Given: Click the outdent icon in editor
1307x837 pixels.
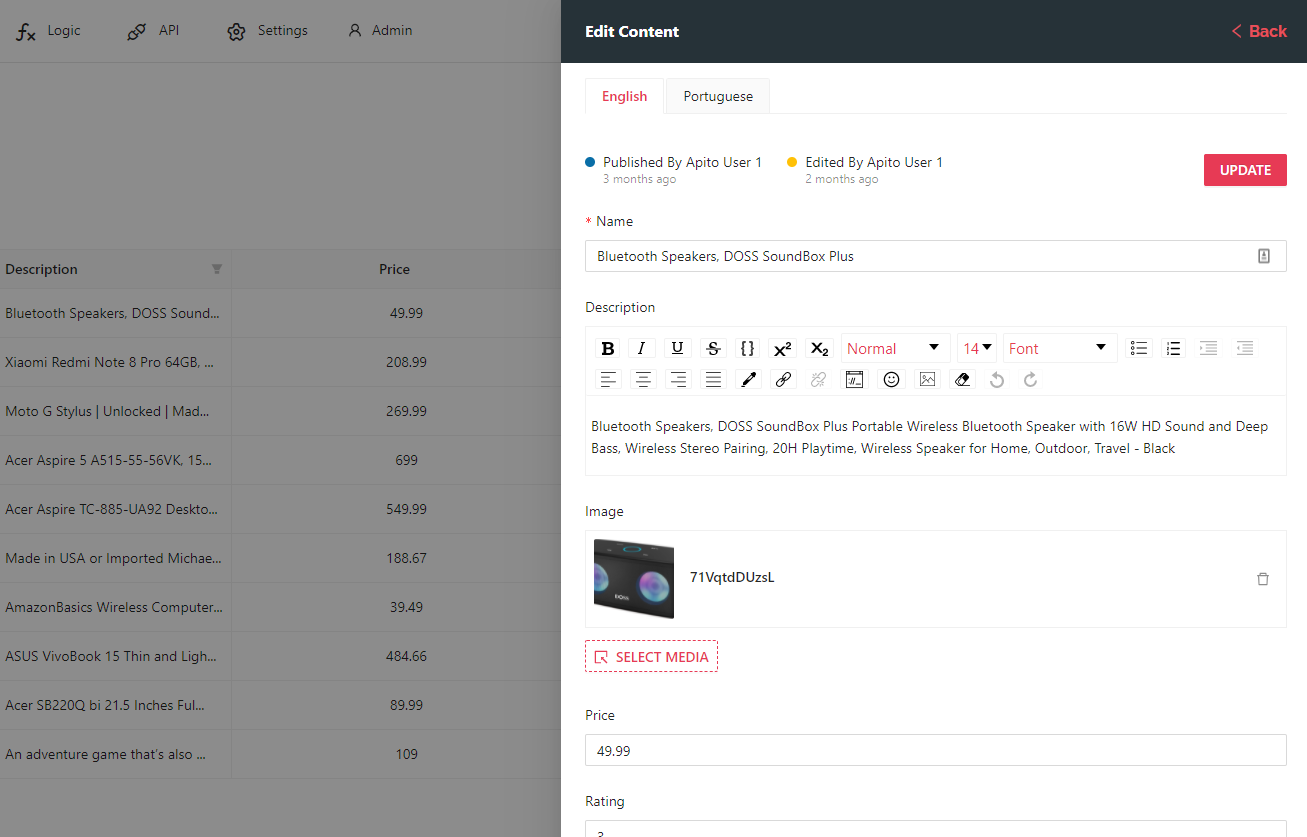Looking at the screenshot, I should (x=1245, y=348).
